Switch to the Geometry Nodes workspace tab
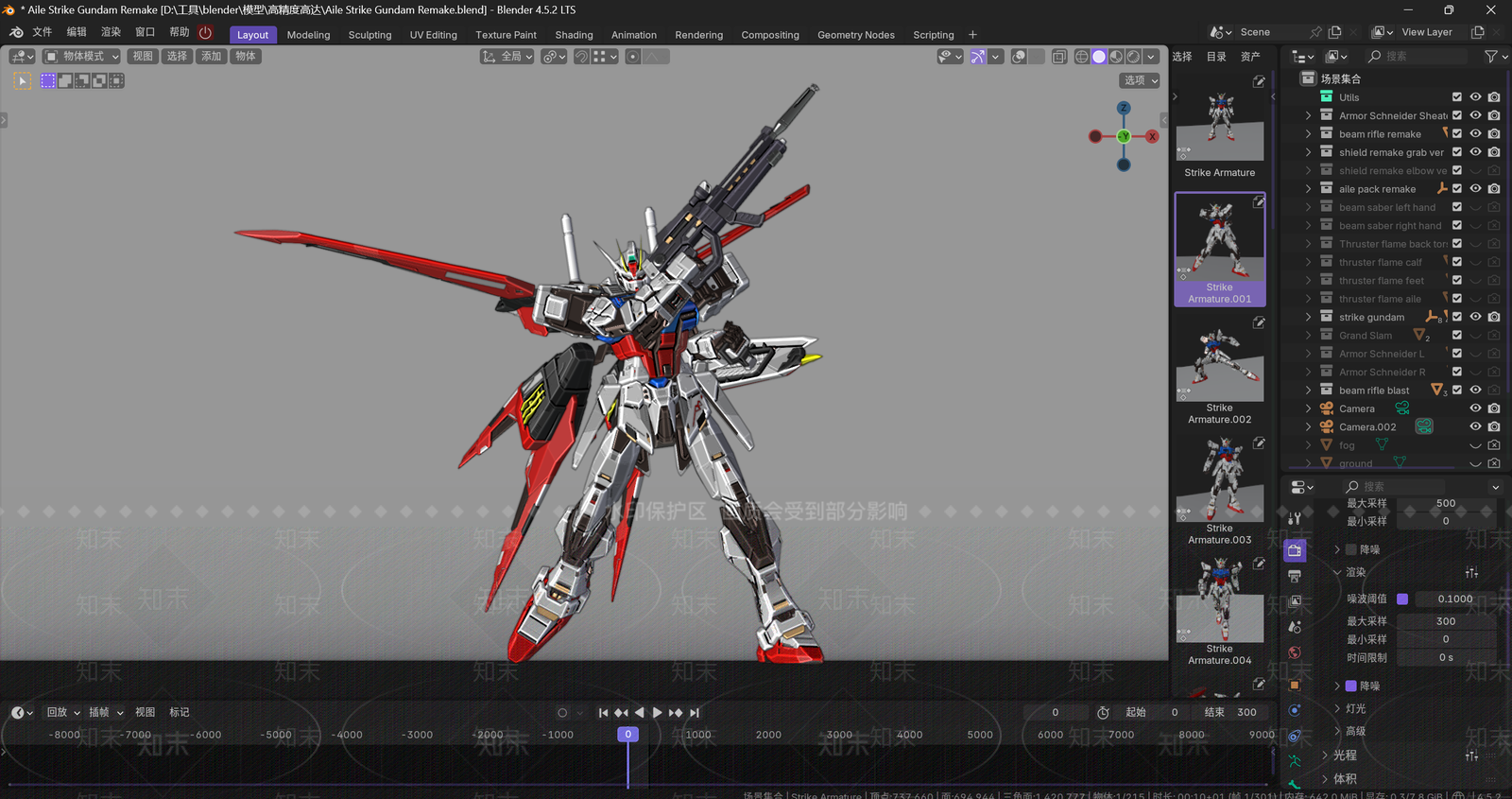This screenshot has height=799, width=1512. coord(855,35)
